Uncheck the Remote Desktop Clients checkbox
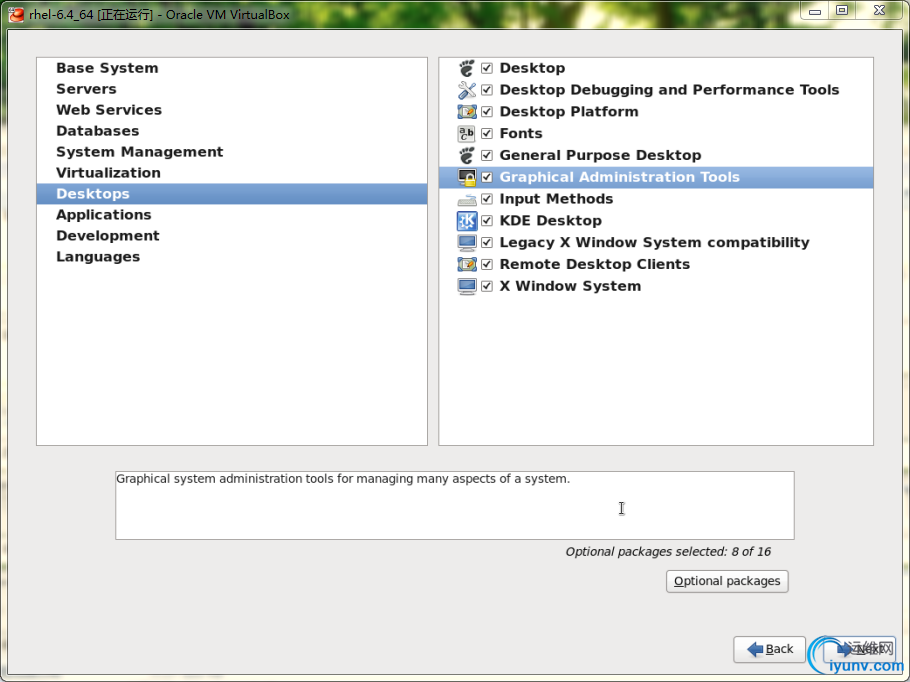 coord(487,264)
